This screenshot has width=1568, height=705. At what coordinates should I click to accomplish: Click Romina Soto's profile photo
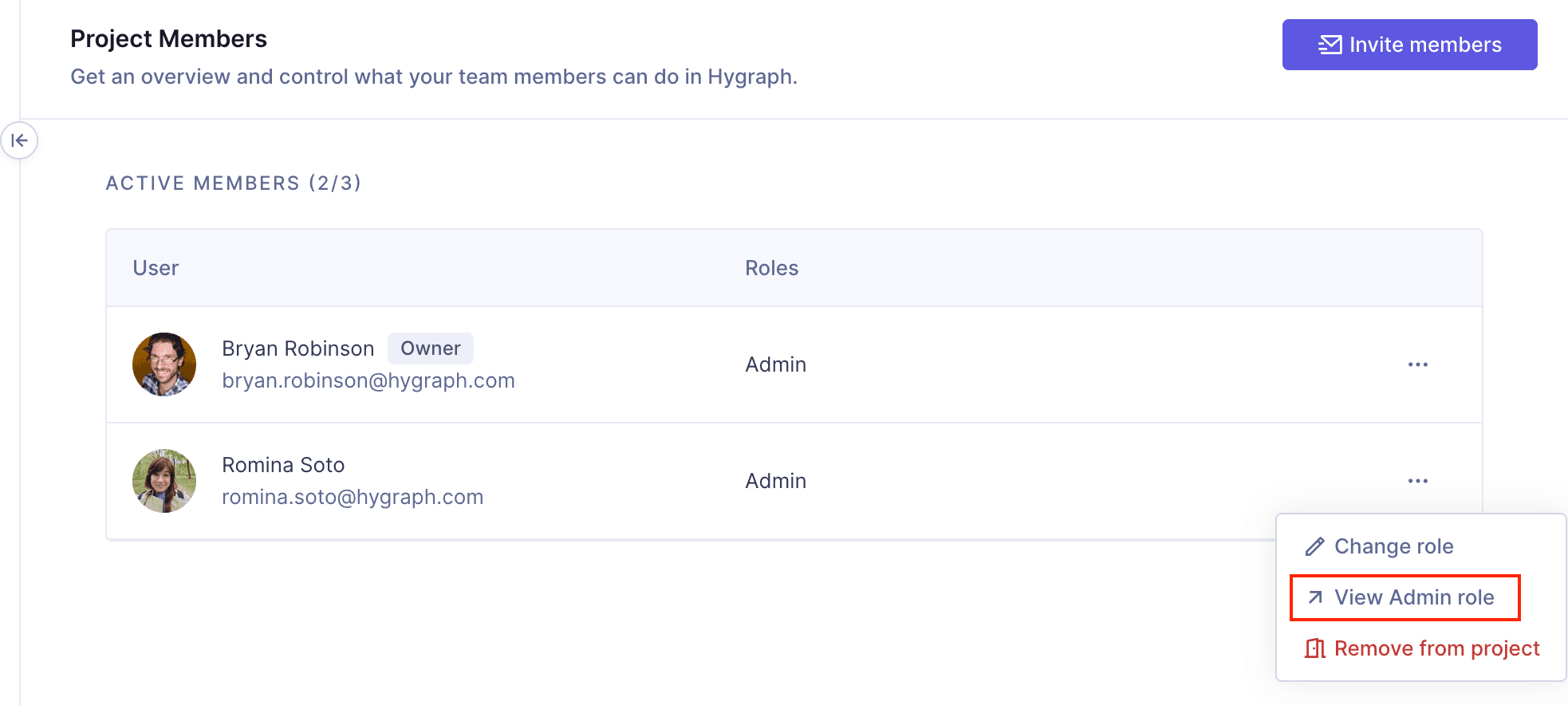(x=164, y=481)
